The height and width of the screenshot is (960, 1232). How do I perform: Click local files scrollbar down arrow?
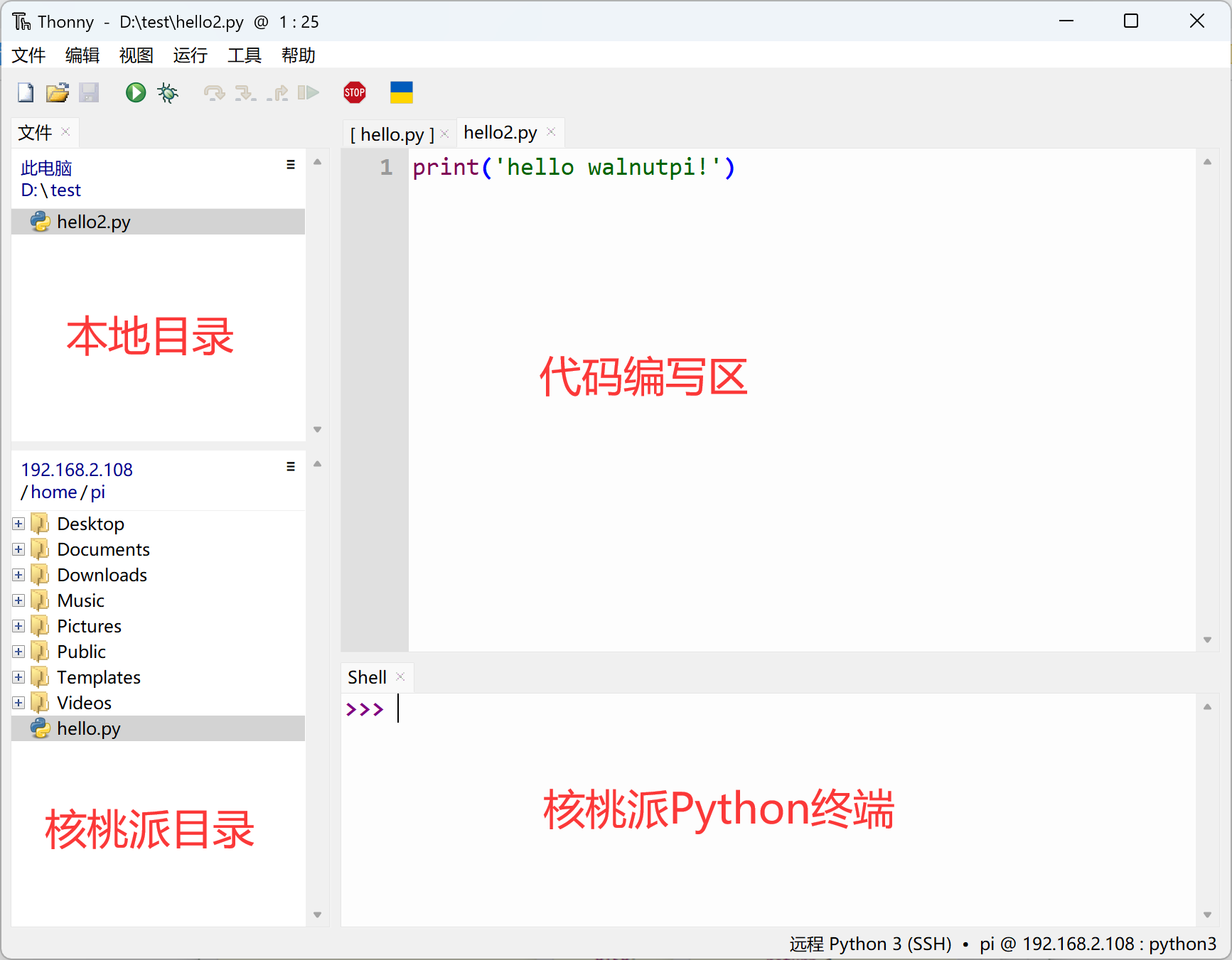coord(318,430)
